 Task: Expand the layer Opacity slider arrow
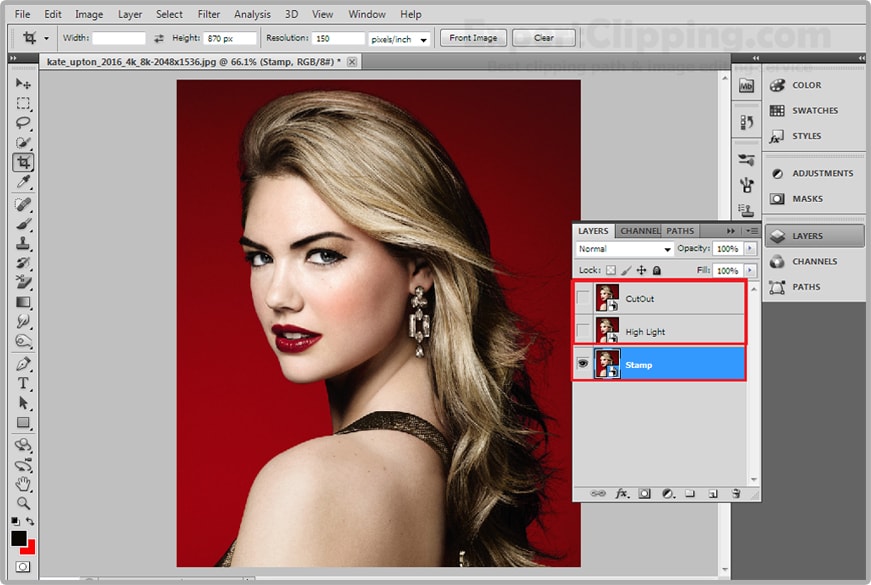[750, 249]
